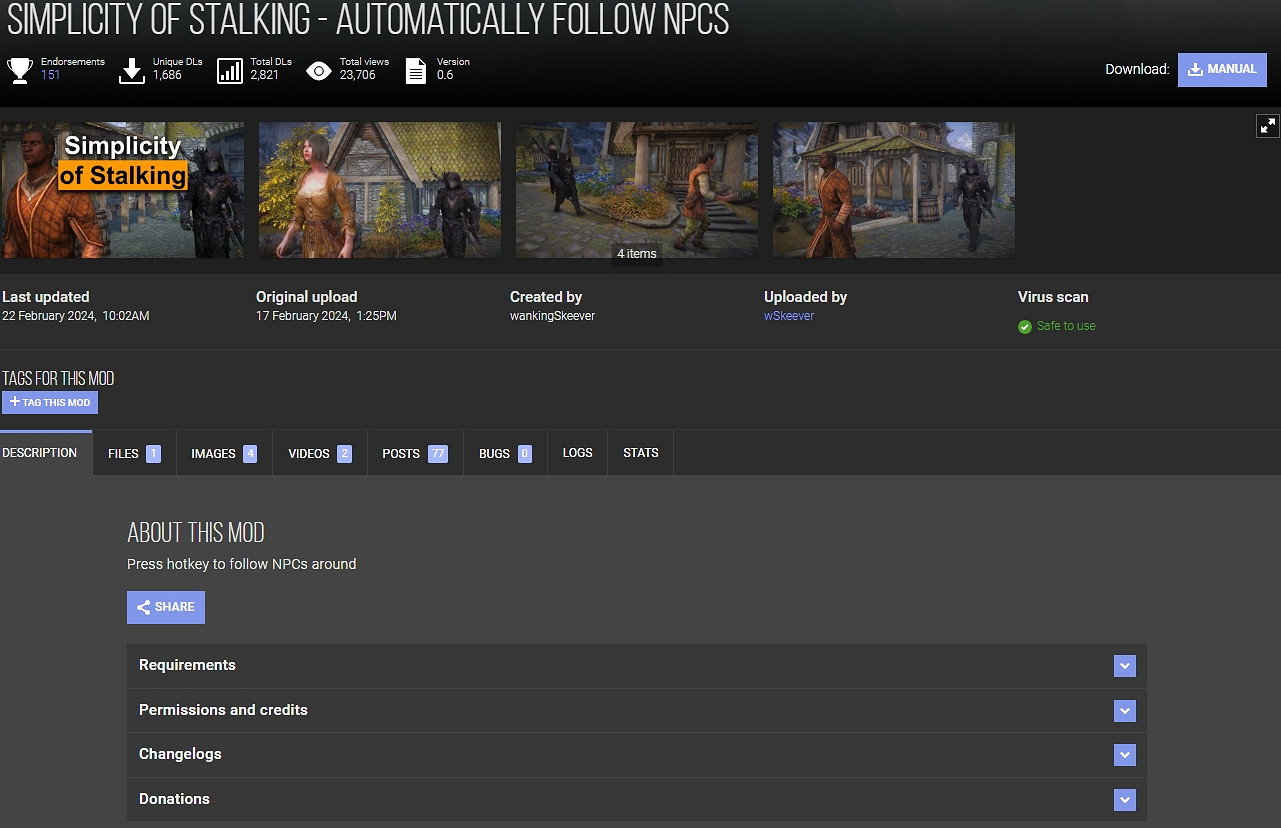The width and height of the screenshot is (1281, 828).
Task: Expand the Donations section
Action: pyautogui.click(x=1125, y=800)
